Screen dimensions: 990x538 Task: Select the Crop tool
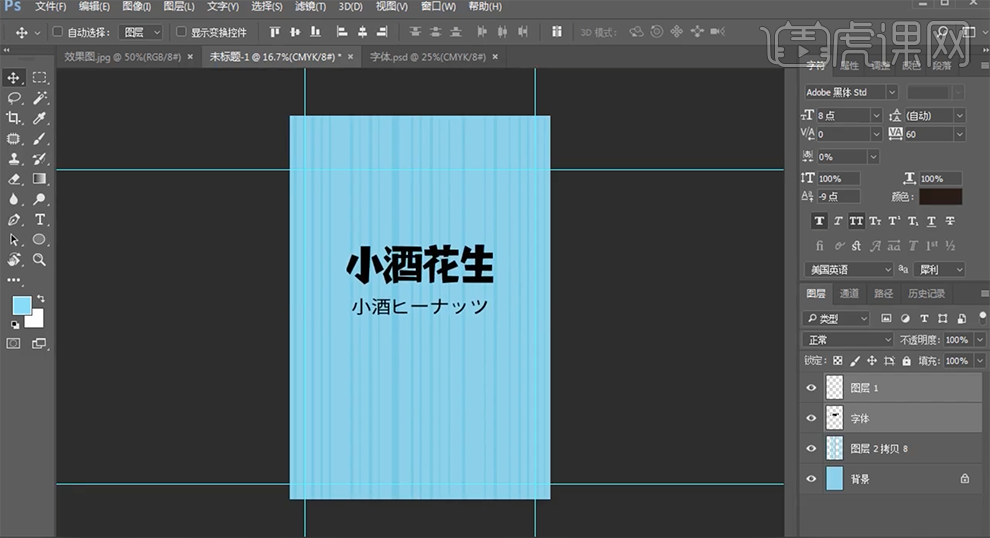13,118
